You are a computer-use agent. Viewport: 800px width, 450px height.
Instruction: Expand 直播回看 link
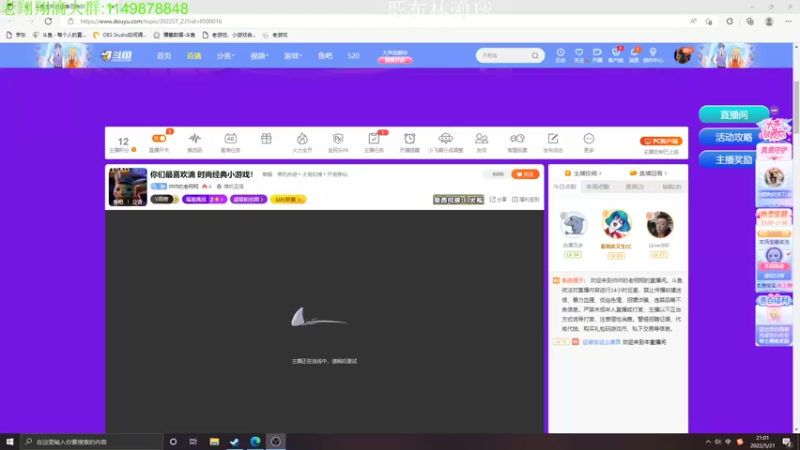click(x=648, y=173)
